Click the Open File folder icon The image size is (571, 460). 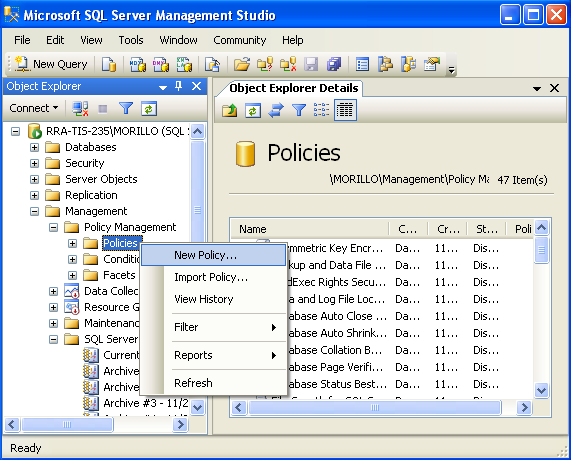pos(242,64)
